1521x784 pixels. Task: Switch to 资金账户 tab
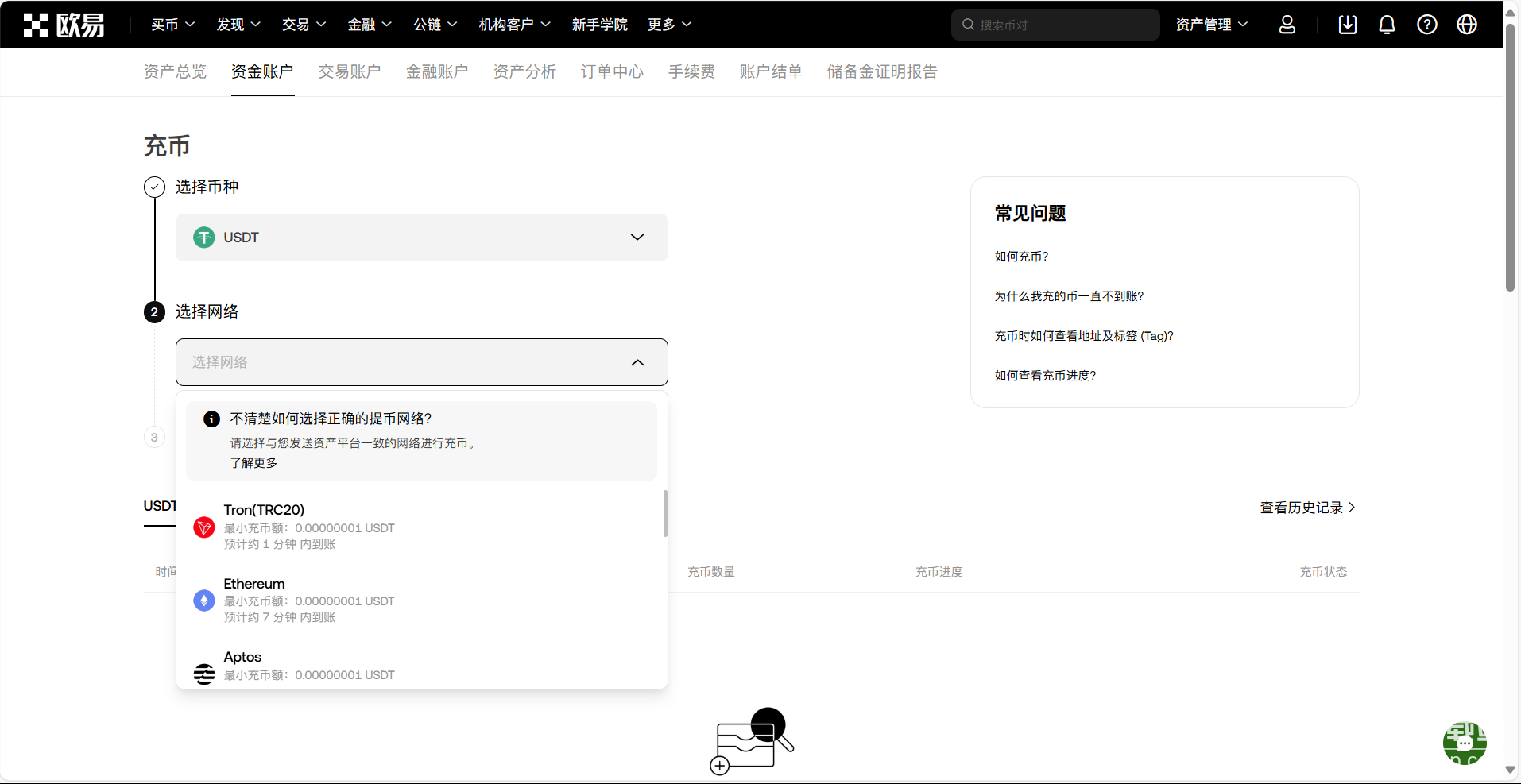pos(262,71)
